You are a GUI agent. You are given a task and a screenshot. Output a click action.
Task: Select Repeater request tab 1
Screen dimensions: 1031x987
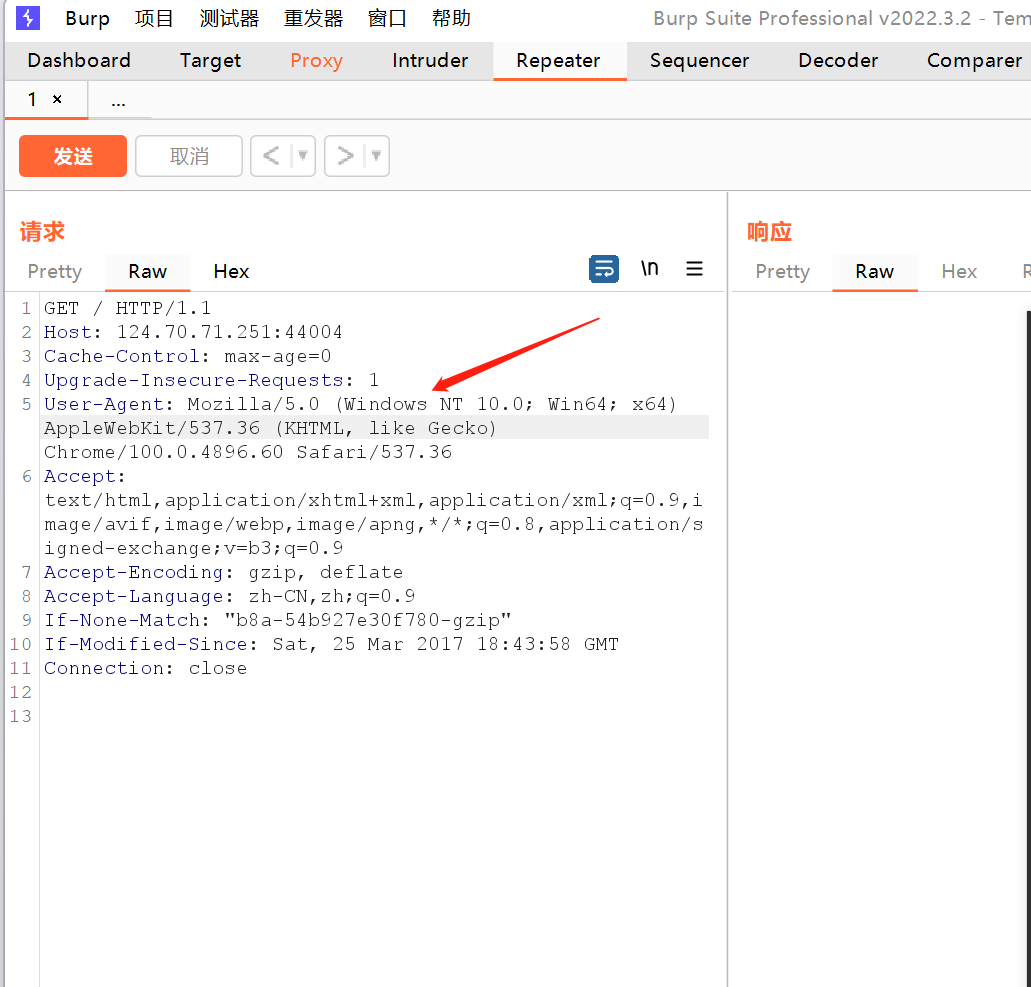(32, 99)
